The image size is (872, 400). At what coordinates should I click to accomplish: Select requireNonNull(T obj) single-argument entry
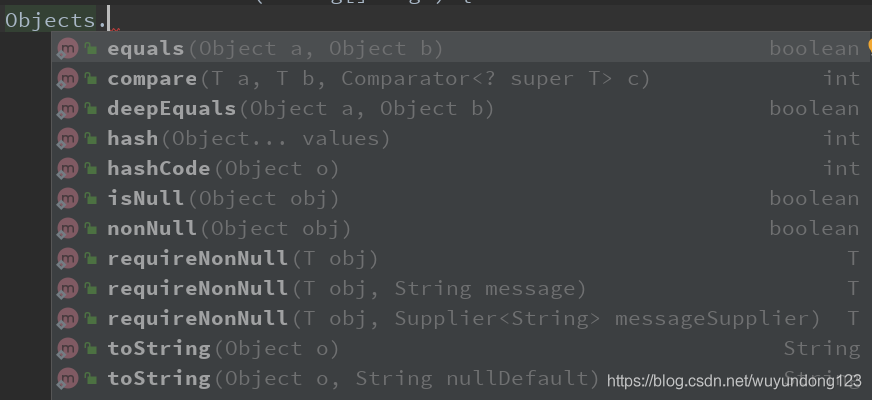[x=462, y=259]
